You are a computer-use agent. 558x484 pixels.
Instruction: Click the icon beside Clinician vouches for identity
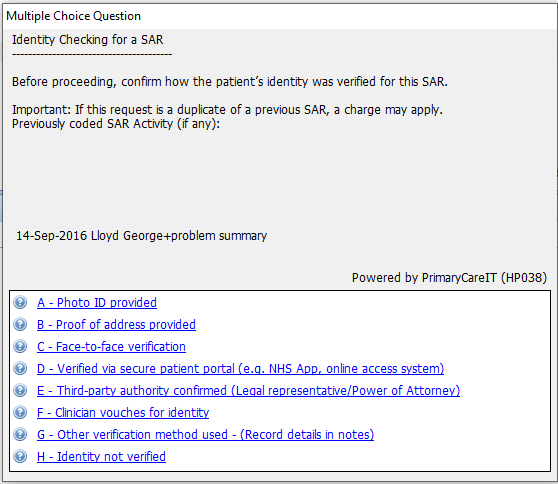click(x=20, y=412)
